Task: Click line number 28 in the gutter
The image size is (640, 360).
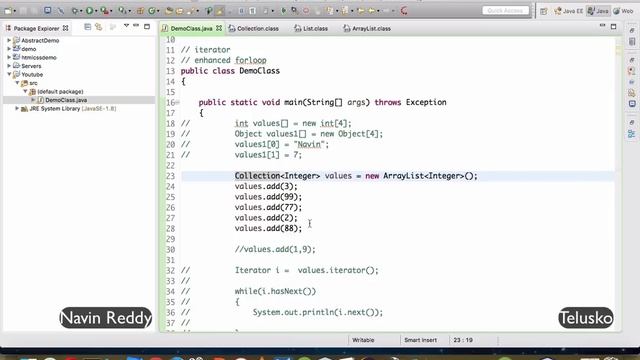Action: pos(170,229)
